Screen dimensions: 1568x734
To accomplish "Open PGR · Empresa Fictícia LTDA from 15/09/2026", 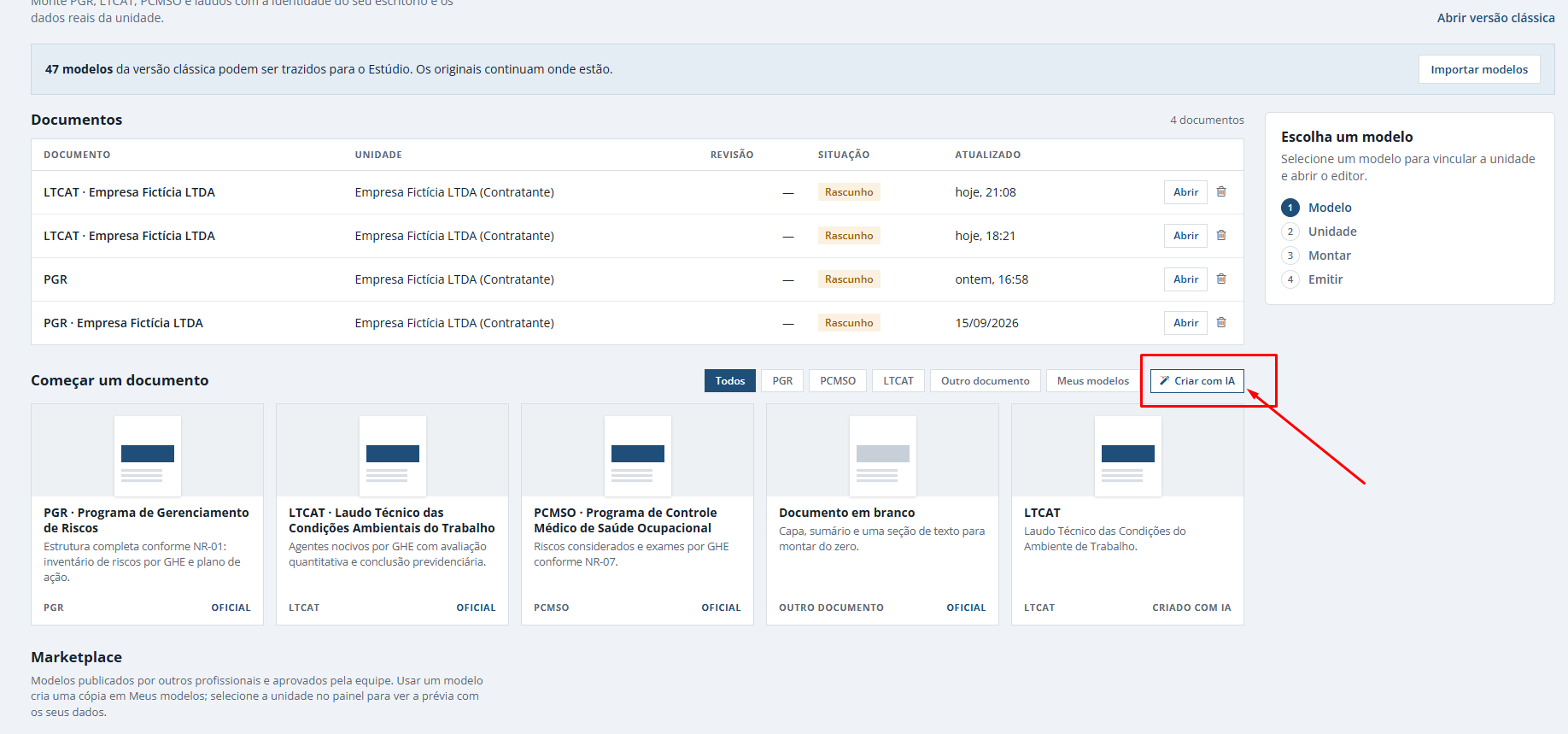I will [1185, 323].
